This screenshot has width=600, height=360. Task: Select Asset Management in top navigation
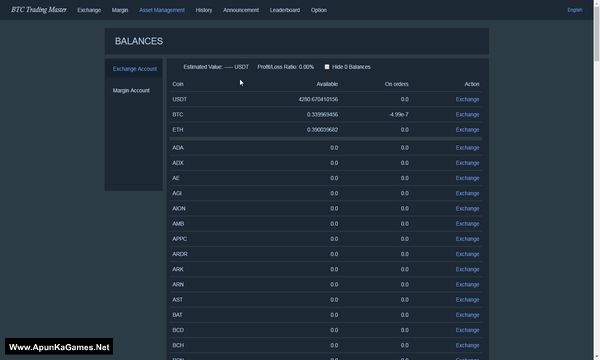[162, 10]
